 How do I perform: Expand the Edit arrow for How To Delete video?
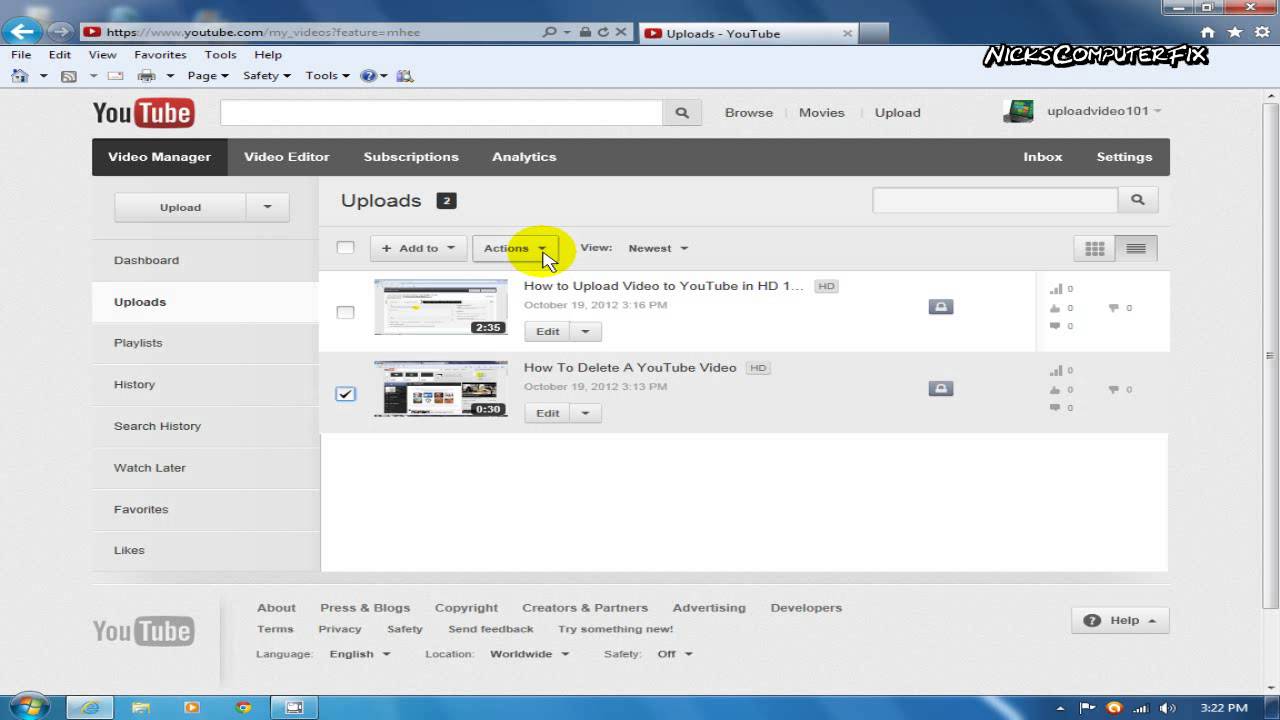pyautogui.click(x=585, y=413)
